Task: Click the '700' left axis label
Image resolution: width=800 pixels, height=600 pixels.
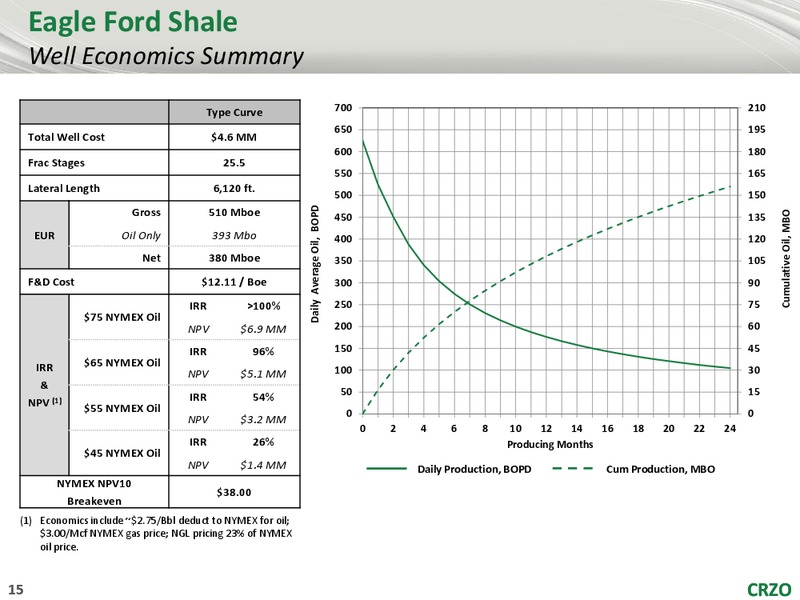Action: 343,108
